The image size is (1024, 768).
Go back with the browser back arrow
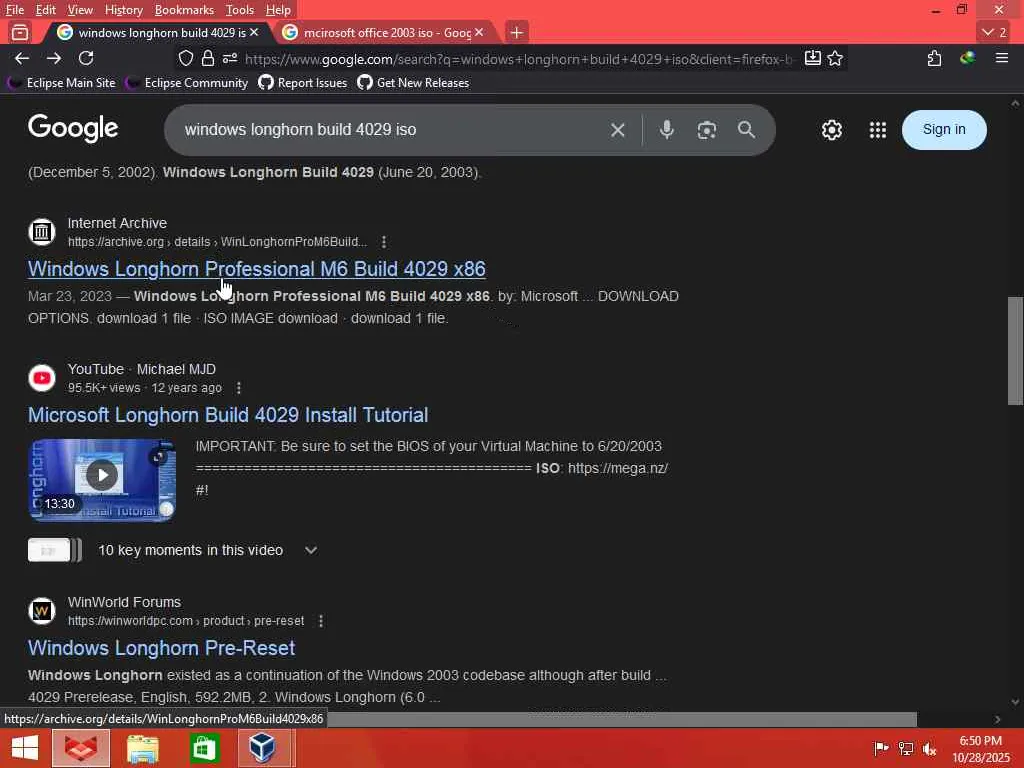[x=22, y=59]
